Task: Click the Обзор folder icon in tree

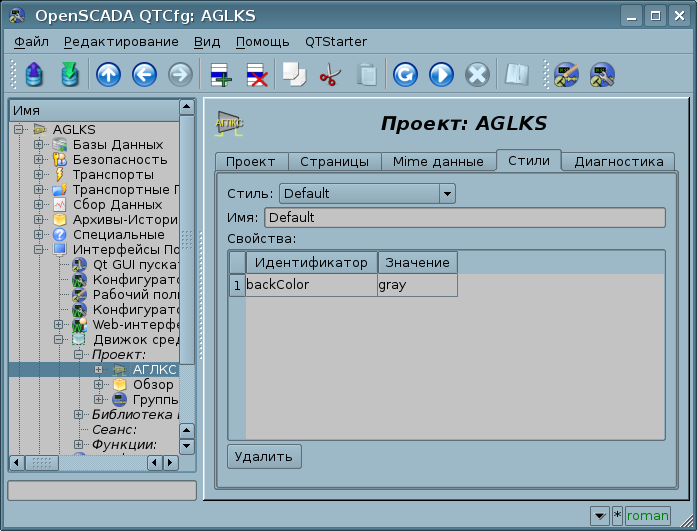Action: [x=120, y=384]
